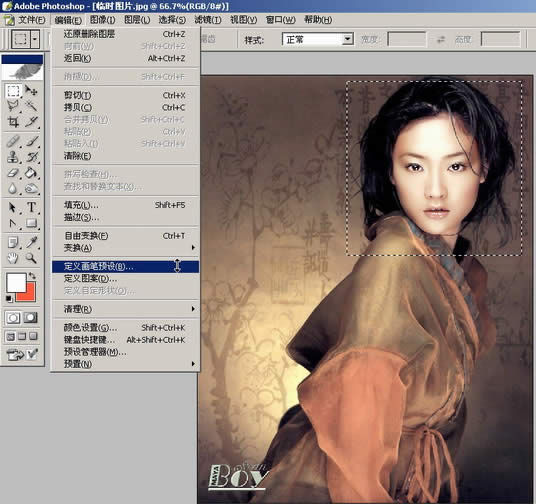Screen dimensions: 536x504
Task: Choose 返回(K) step backward item
Action: pos(125,58)
